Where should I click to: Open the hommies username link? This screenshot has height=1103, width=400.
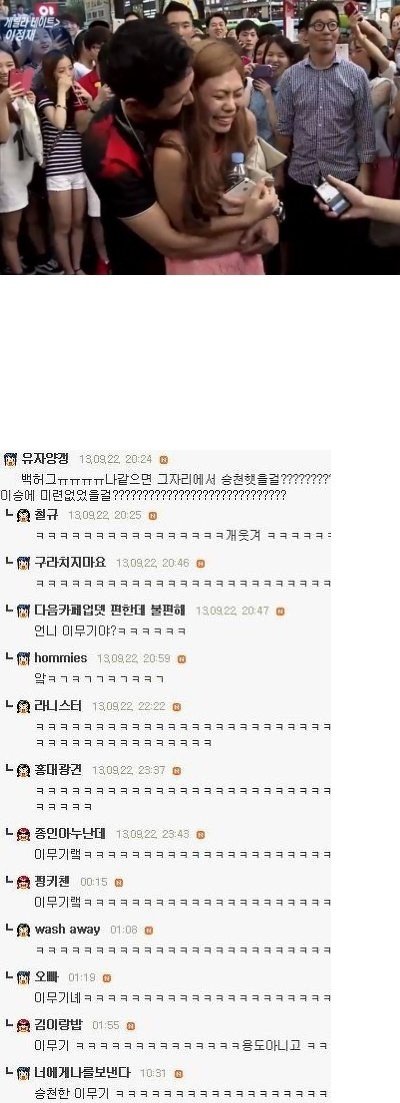click(x=61, y=658)
